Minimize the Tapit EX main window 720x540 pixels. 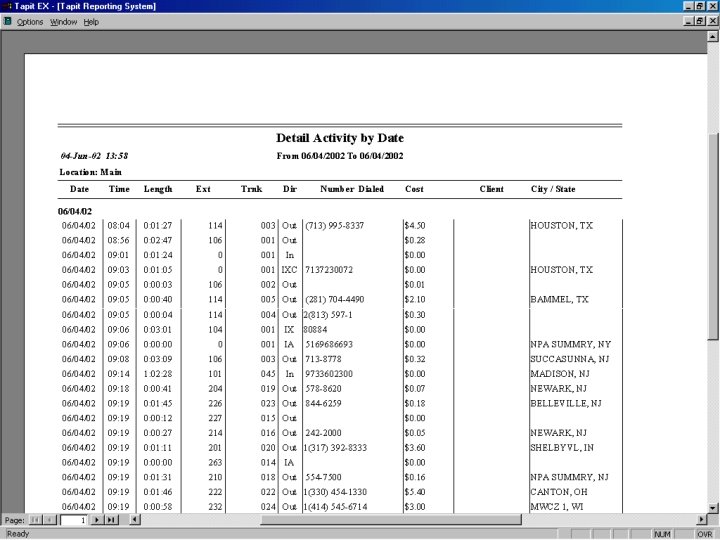[x=689, y=6]
